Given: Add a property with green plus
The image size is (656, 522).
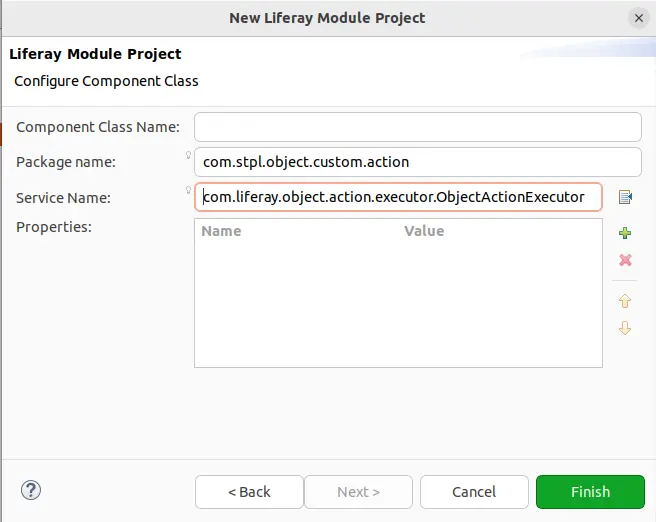Looking at the screenshot, I should 625,233.
